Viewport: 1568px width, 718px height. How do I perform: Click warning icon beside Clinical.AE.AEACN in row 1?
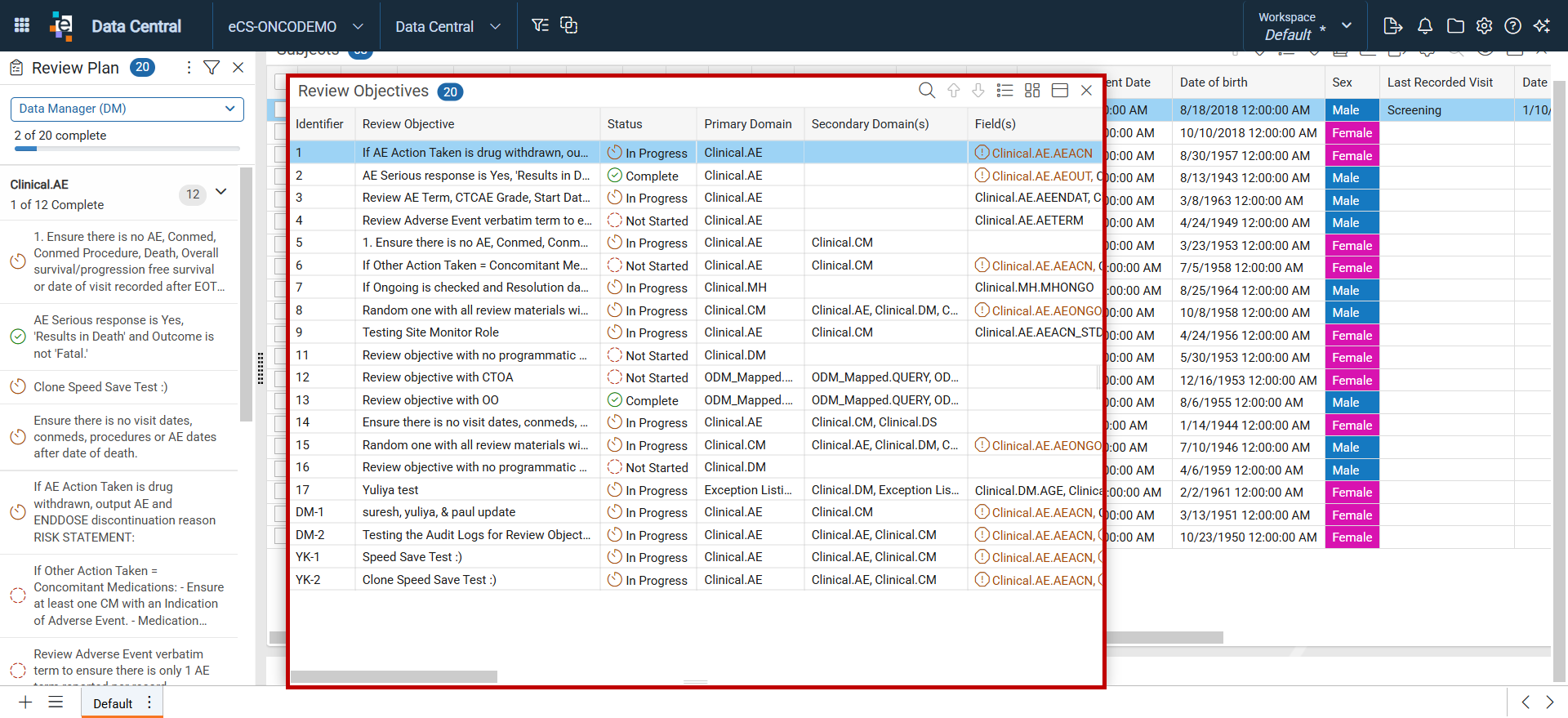pos(982,153)
